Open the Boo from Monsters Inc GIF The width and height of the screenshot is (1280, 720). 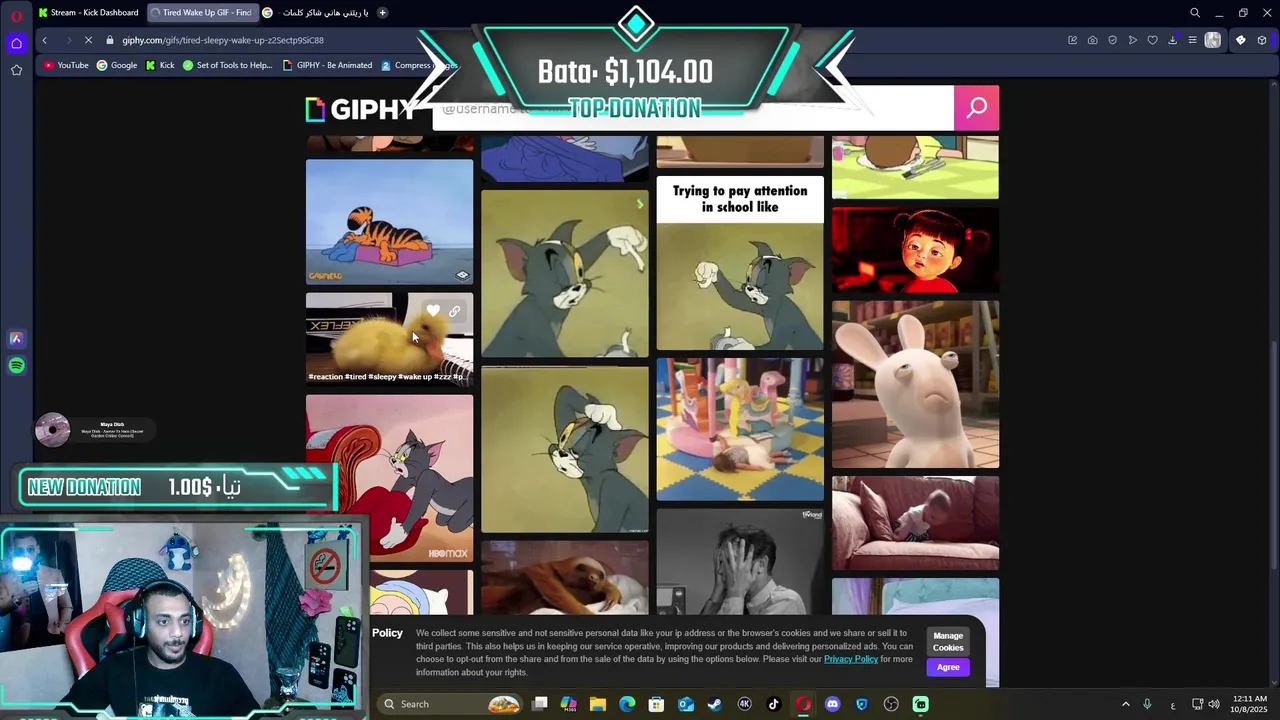[x=915, y=250]
